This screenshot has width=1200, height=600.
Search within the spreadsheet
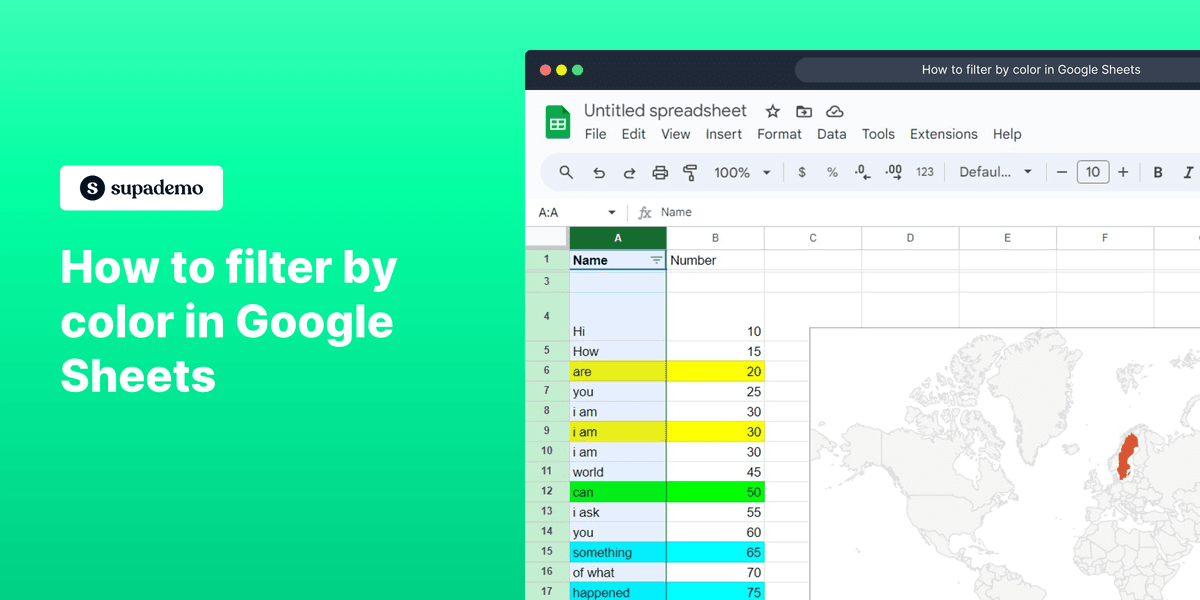tap(566, 171)
